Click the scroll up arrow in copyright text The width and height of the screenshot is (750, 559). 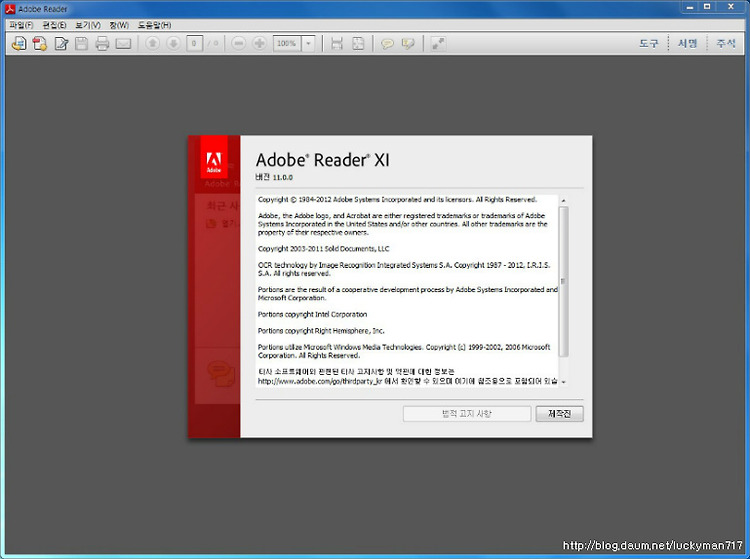pos(563,200)
